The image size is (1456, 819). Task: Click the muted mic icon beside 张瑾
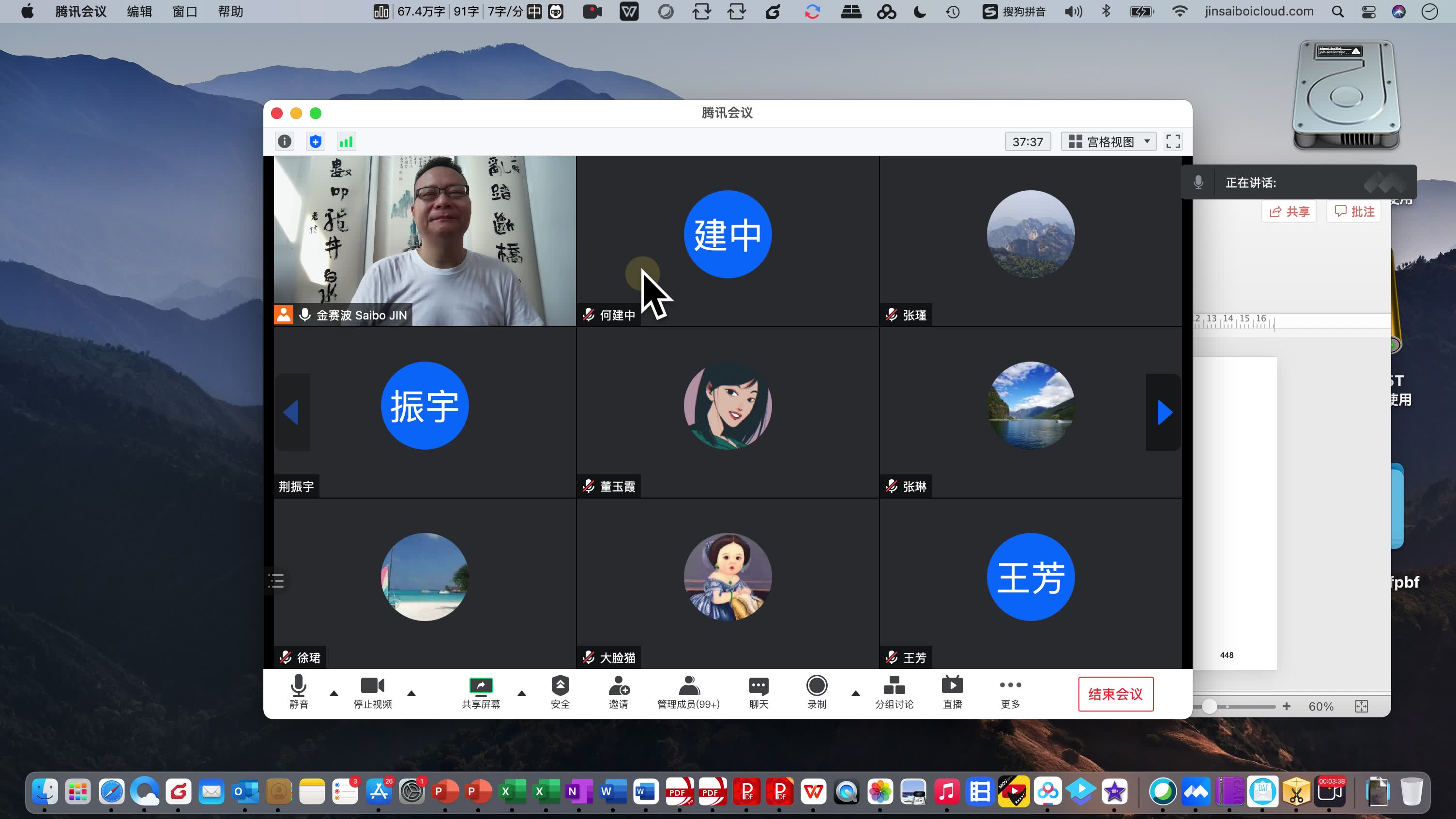click(891, 315)
